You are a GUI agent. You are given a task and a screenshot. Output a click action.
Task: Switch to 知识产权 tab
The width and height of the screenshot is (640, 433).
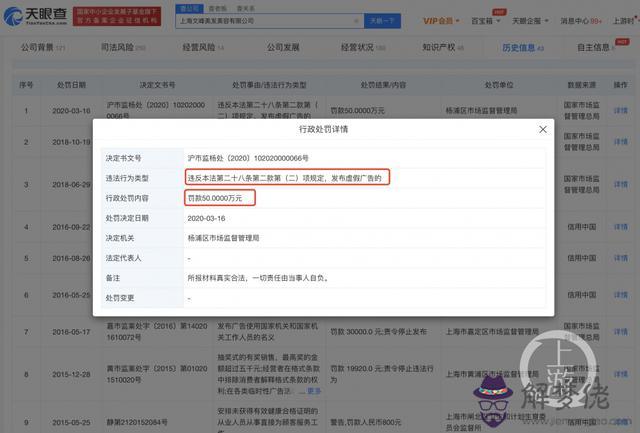coord(442,48)
